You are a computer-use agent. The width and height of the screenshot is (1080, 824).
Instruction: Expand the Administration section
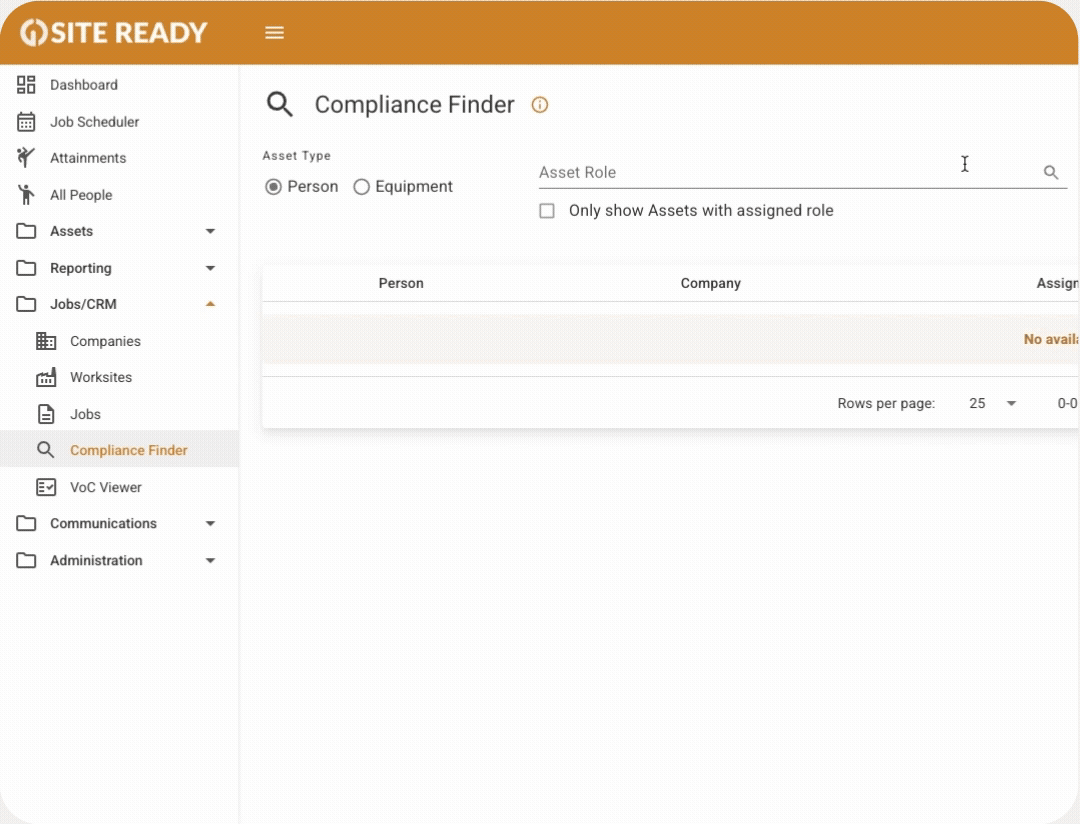pos(210,560)
